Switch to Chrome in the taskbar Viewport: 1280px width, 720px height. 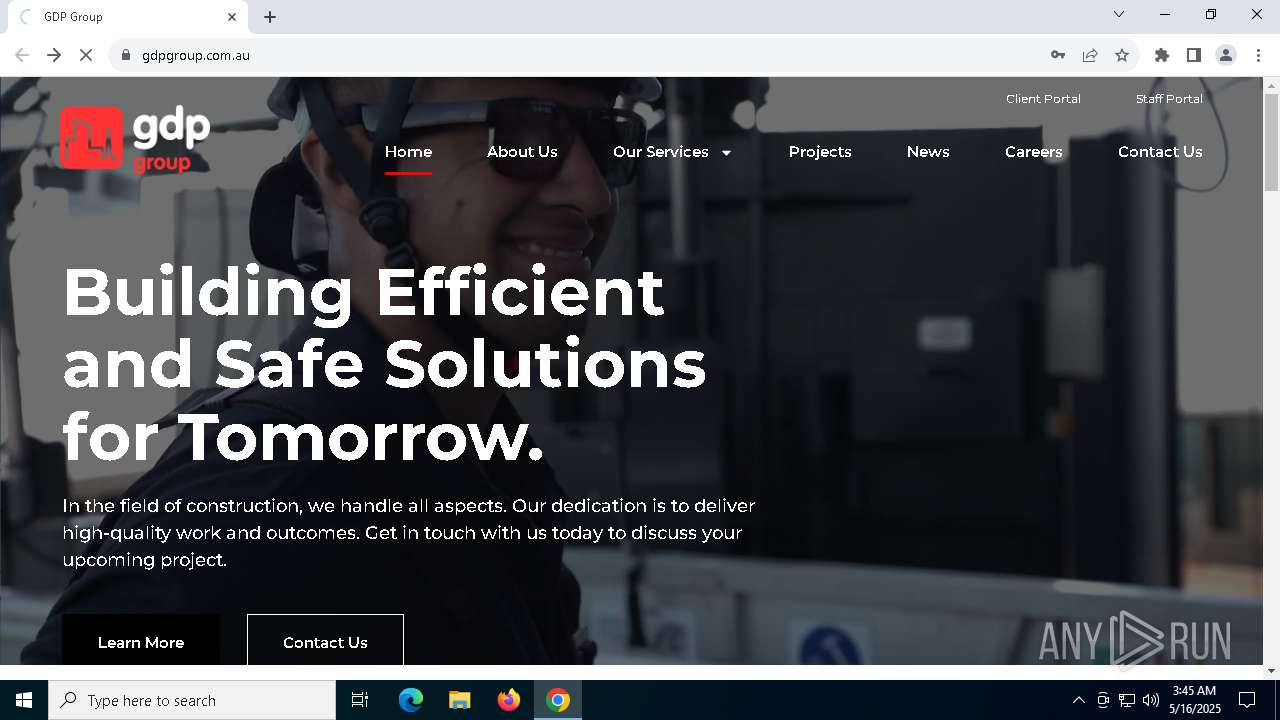coord(558,700)
